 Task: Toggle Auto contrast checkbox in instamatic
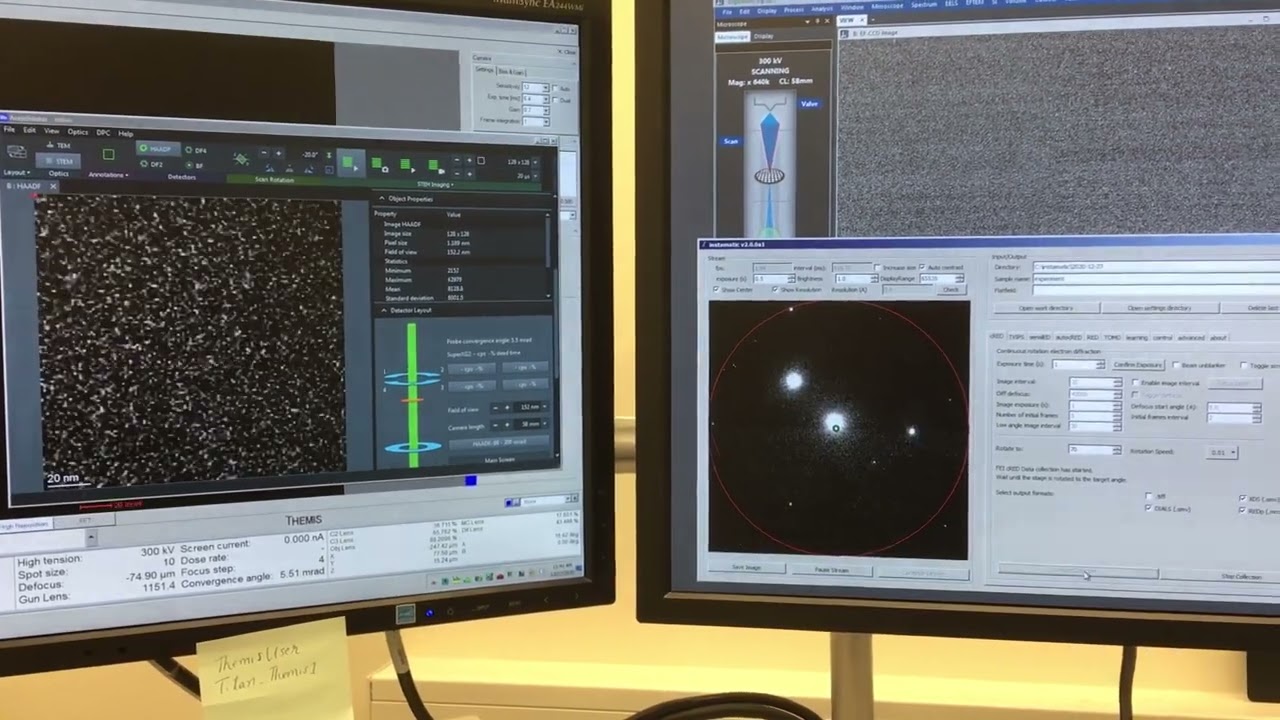coord(923,267)
